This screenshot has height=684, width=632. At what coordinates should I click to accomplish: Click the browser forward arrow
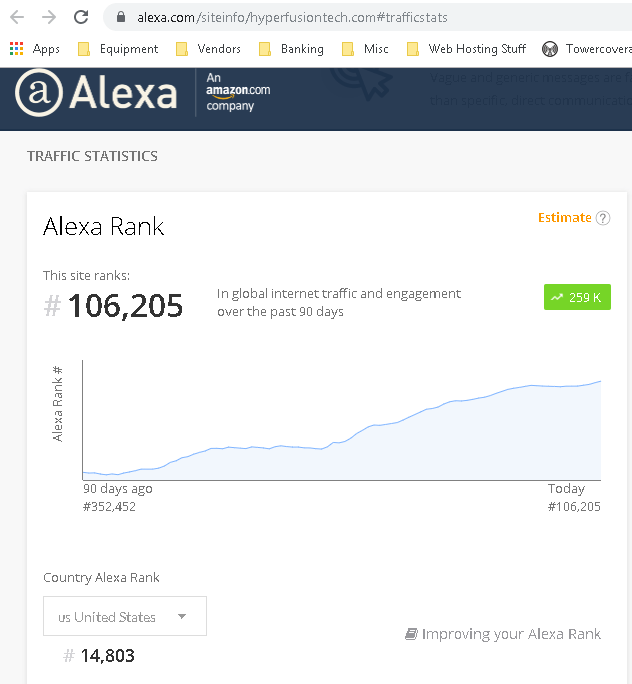coord(49,17)
